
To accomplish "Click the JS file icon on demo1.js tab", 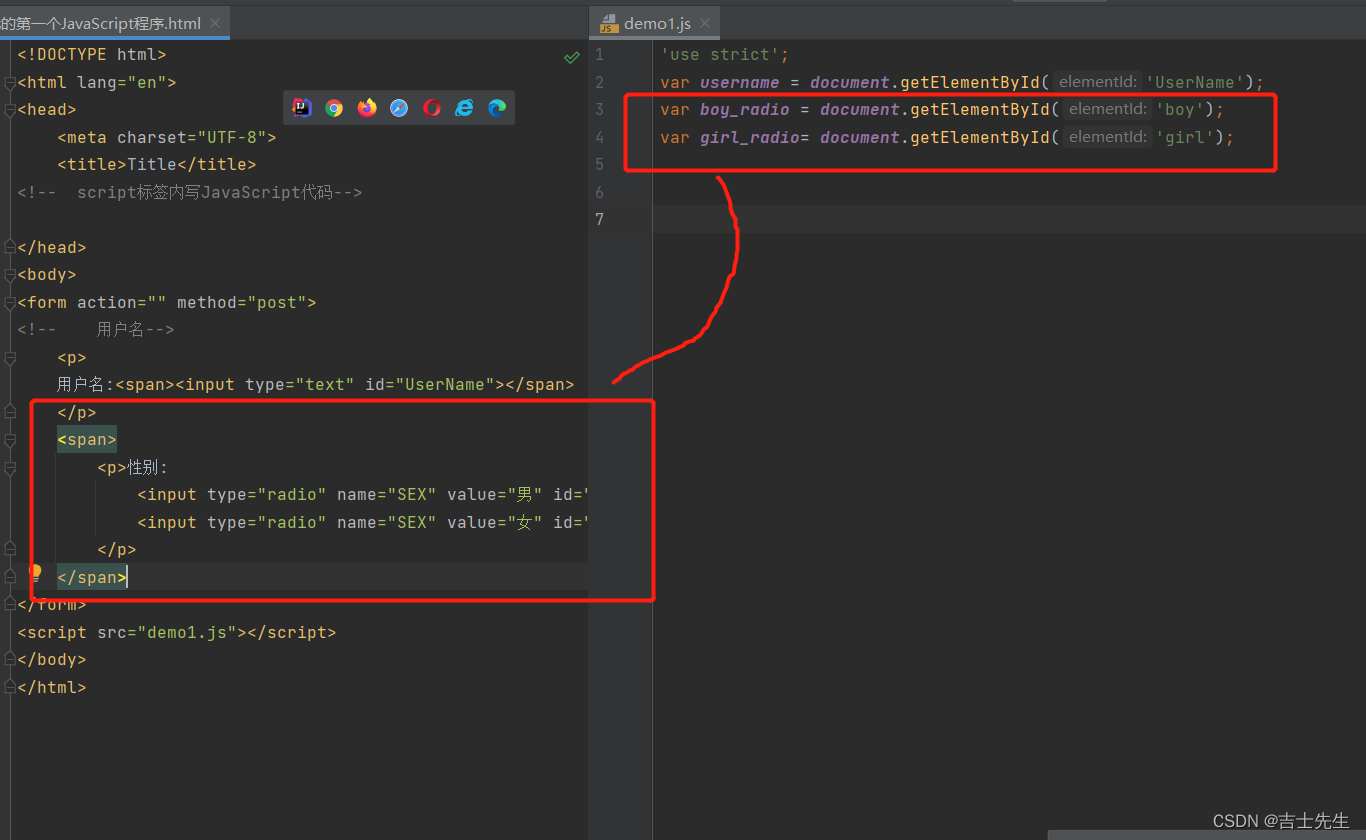I will [609, 23].
